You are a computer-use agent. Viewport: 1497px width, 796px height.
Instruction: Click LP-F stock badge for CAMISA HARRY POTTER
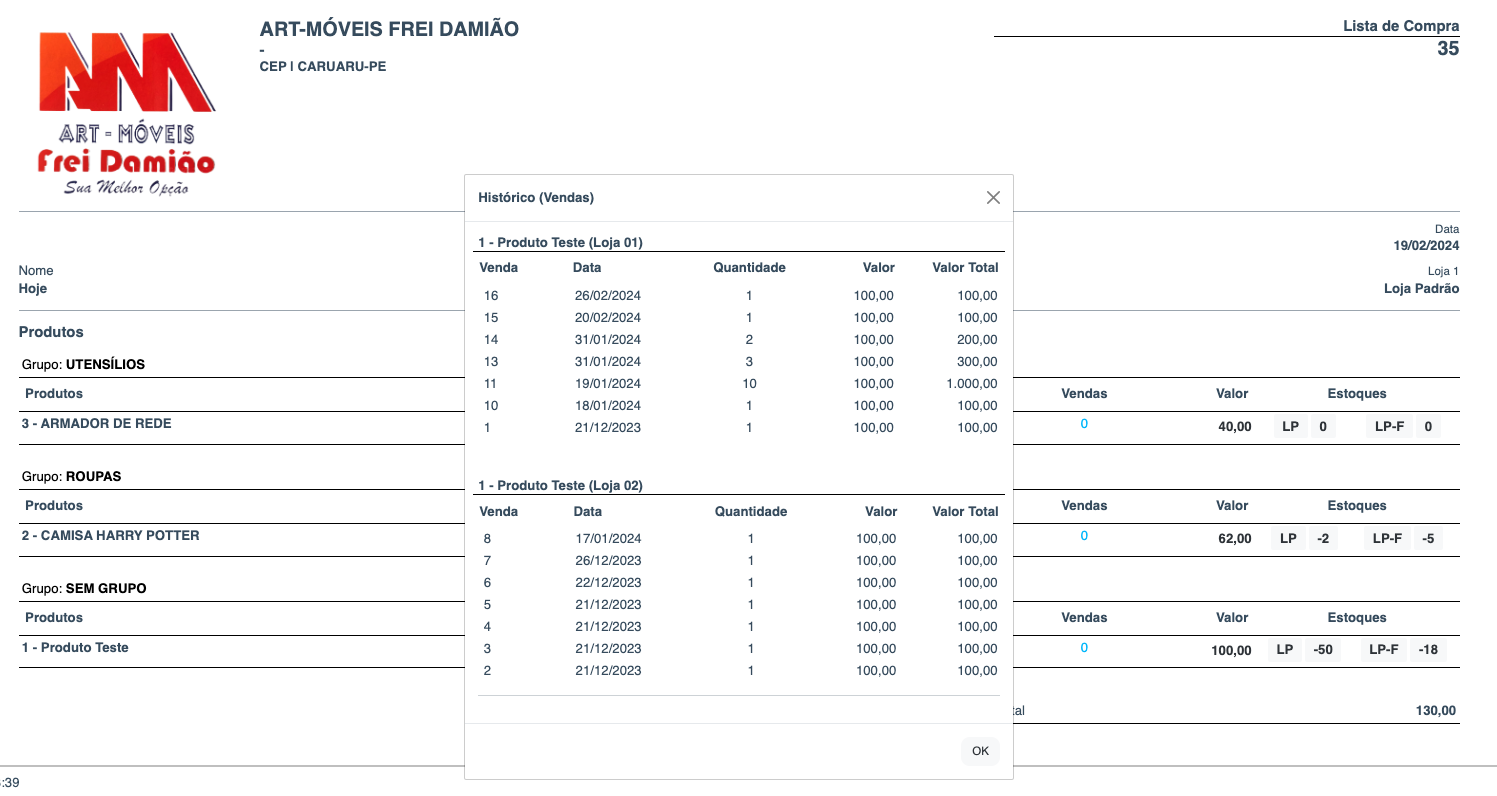pos(1388,539)
